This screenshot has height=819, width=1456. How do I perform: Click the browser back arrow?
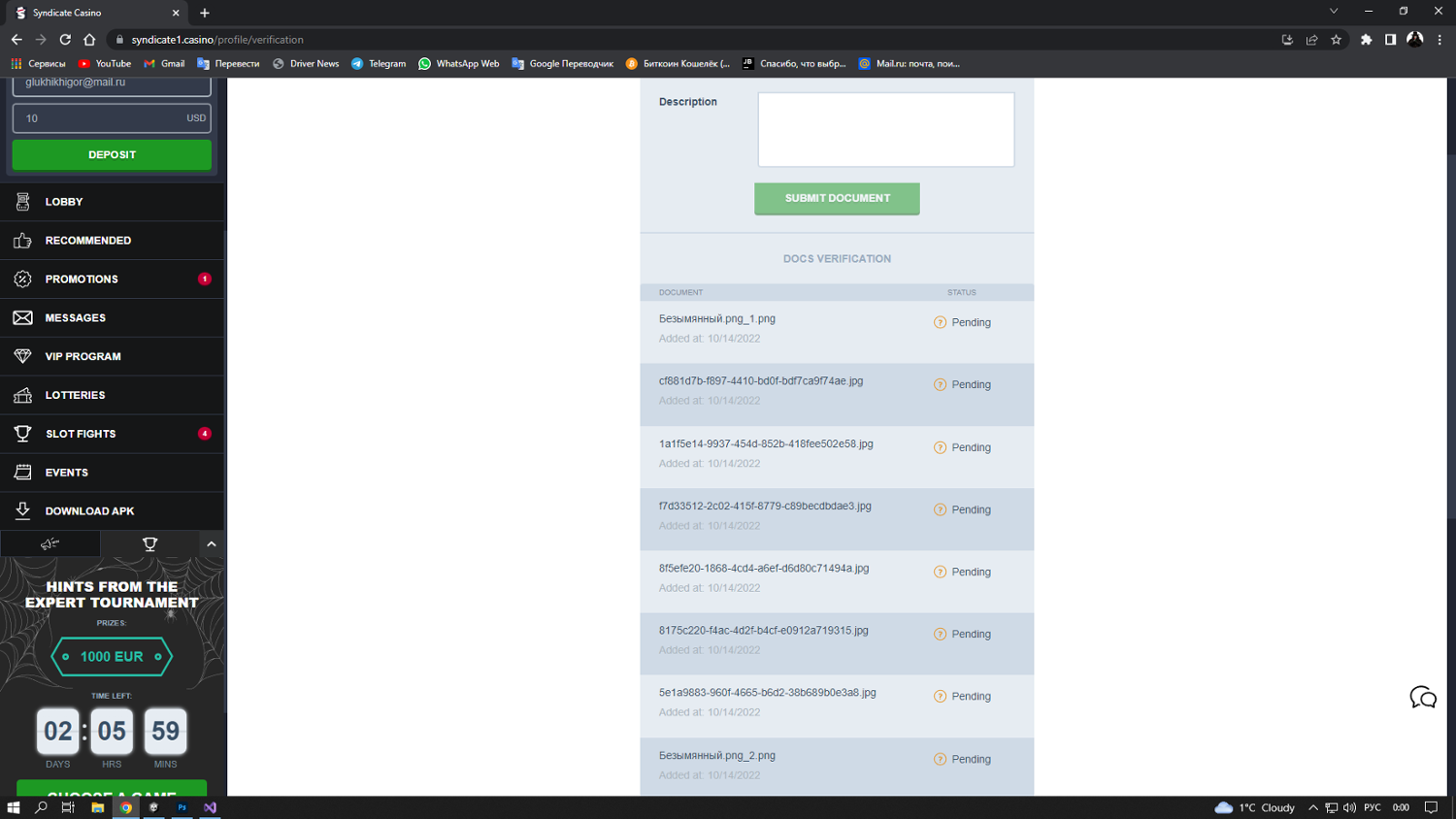coord(17,40)
